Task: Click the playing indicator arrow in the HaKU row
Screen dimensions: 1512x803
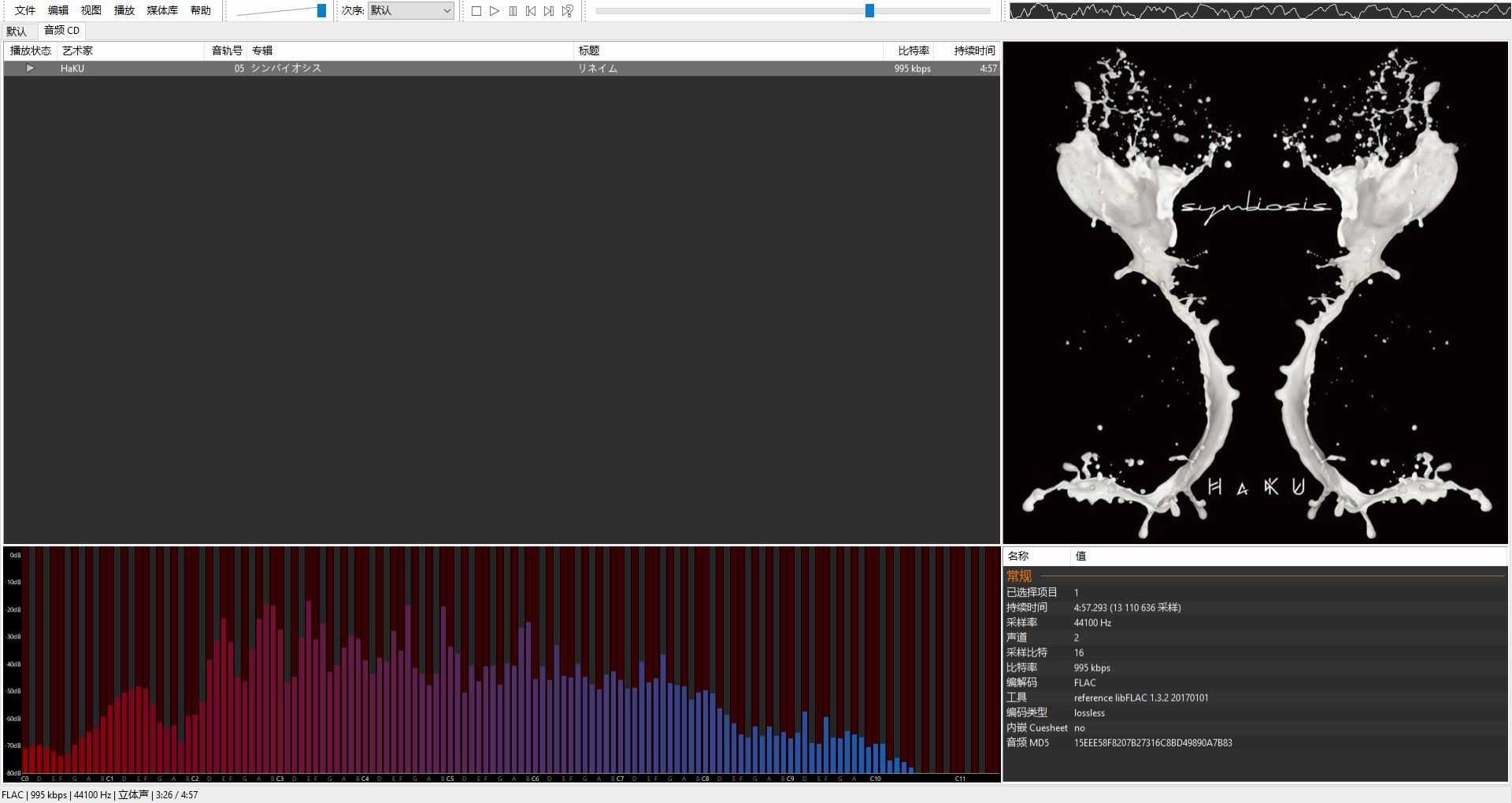Action: pyautogui.click(x=30, y=68)
